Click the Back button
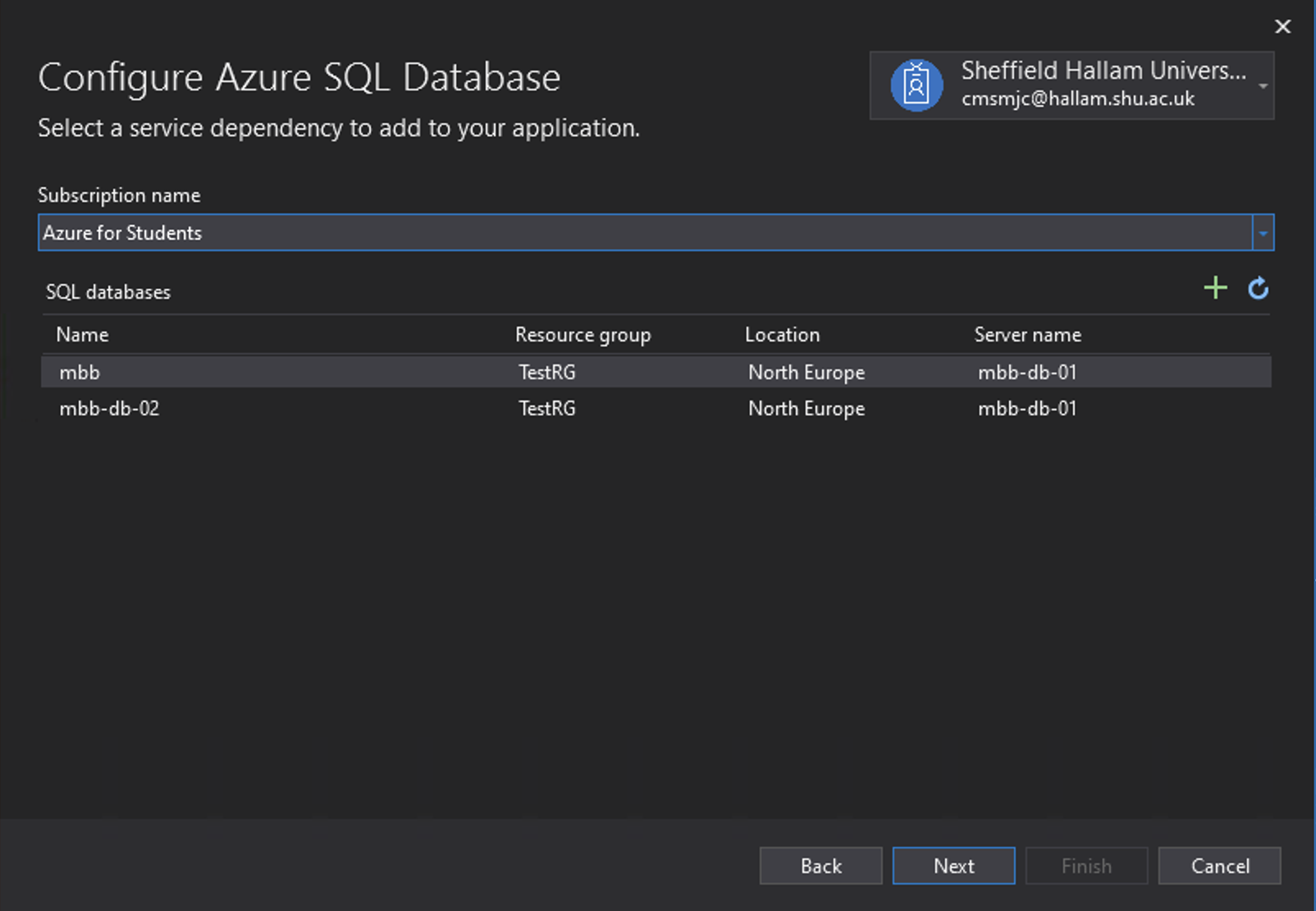The width and height of the screenshot is (1316, 911). click(x=820, y=865)
